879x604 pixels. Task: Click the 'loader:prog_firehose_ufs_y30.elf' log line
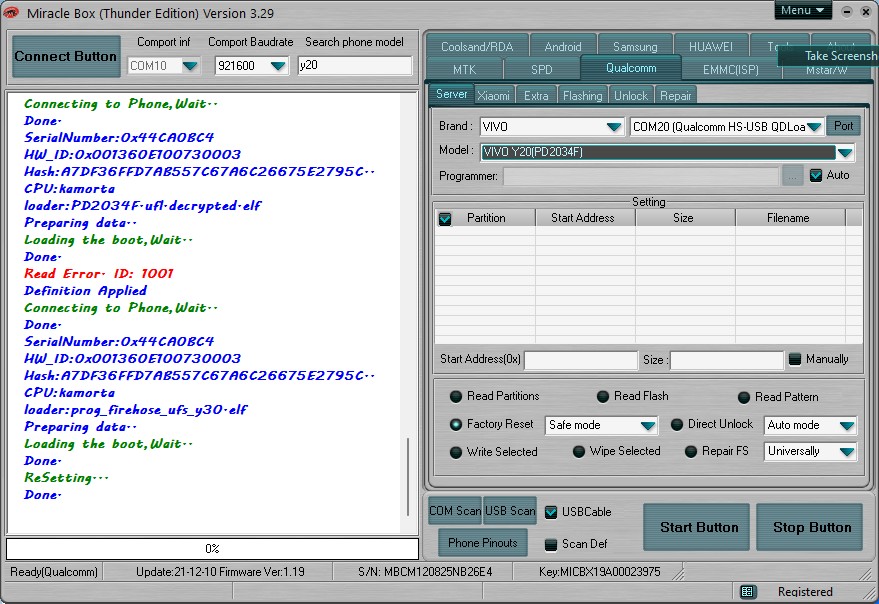(x=135, y=410)
